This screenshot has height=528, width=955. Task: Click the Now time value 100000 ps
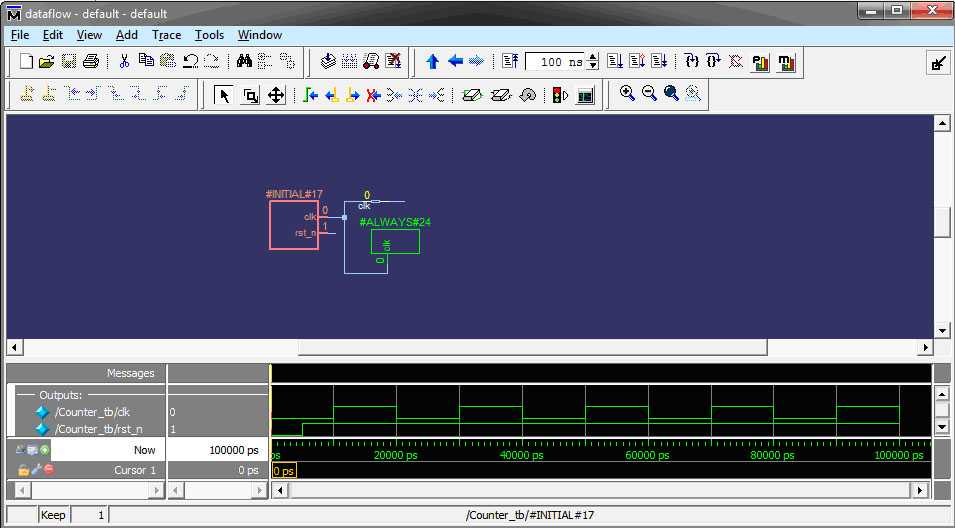234,450
